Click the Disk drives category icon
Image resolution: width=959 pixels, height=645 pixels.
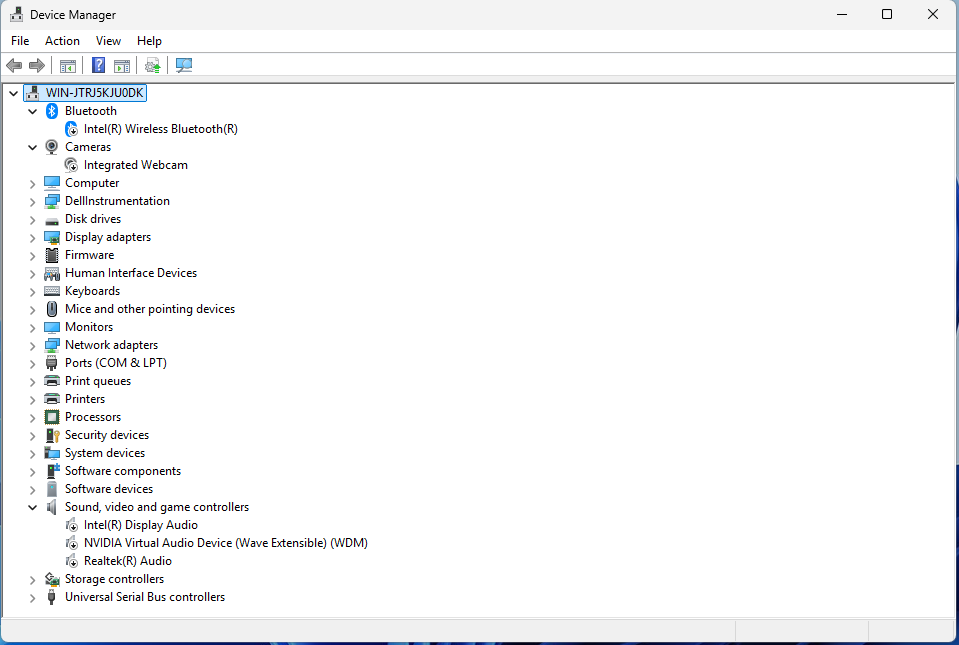click(52, 219)
